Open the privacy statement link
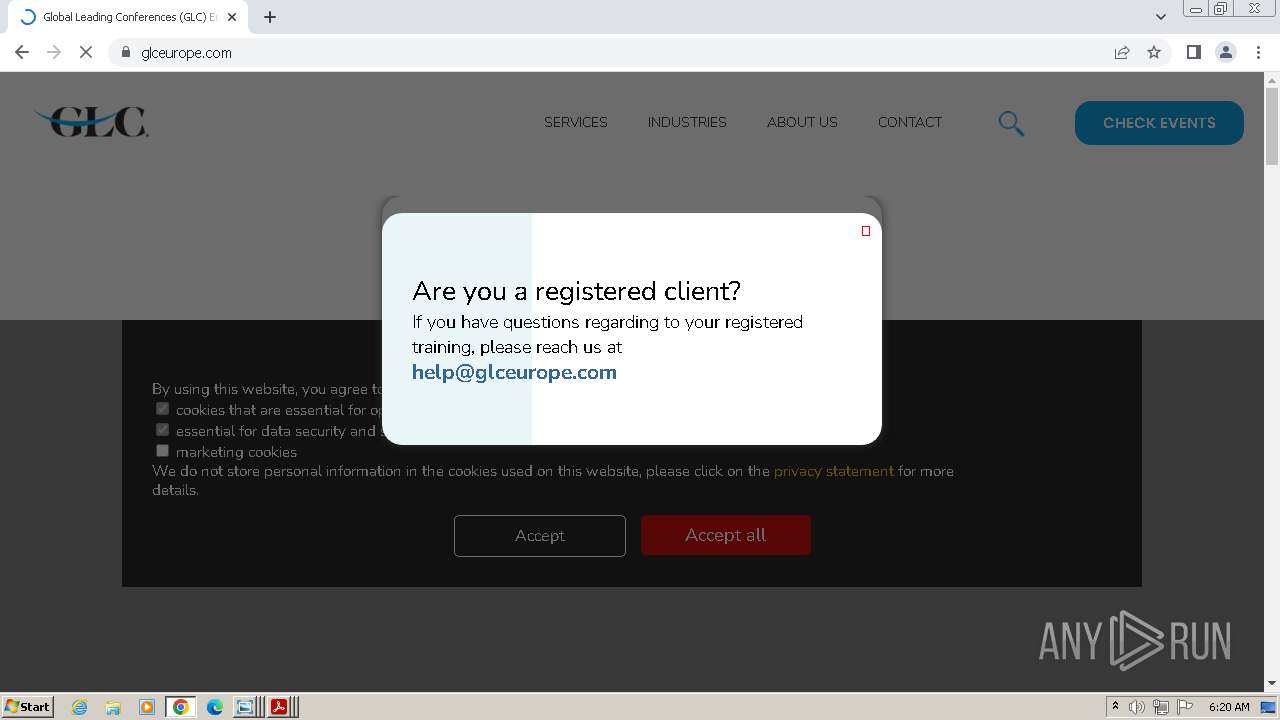This screenshot has width=1280, height=720. click(x=834, y=471)
